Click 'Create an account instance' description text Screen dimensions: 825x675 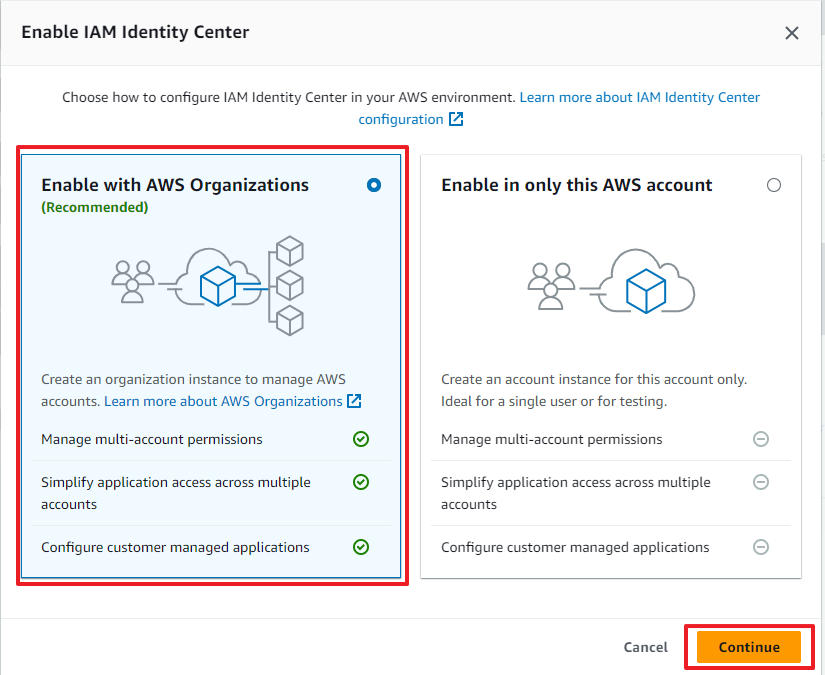(x=594, y=390)
